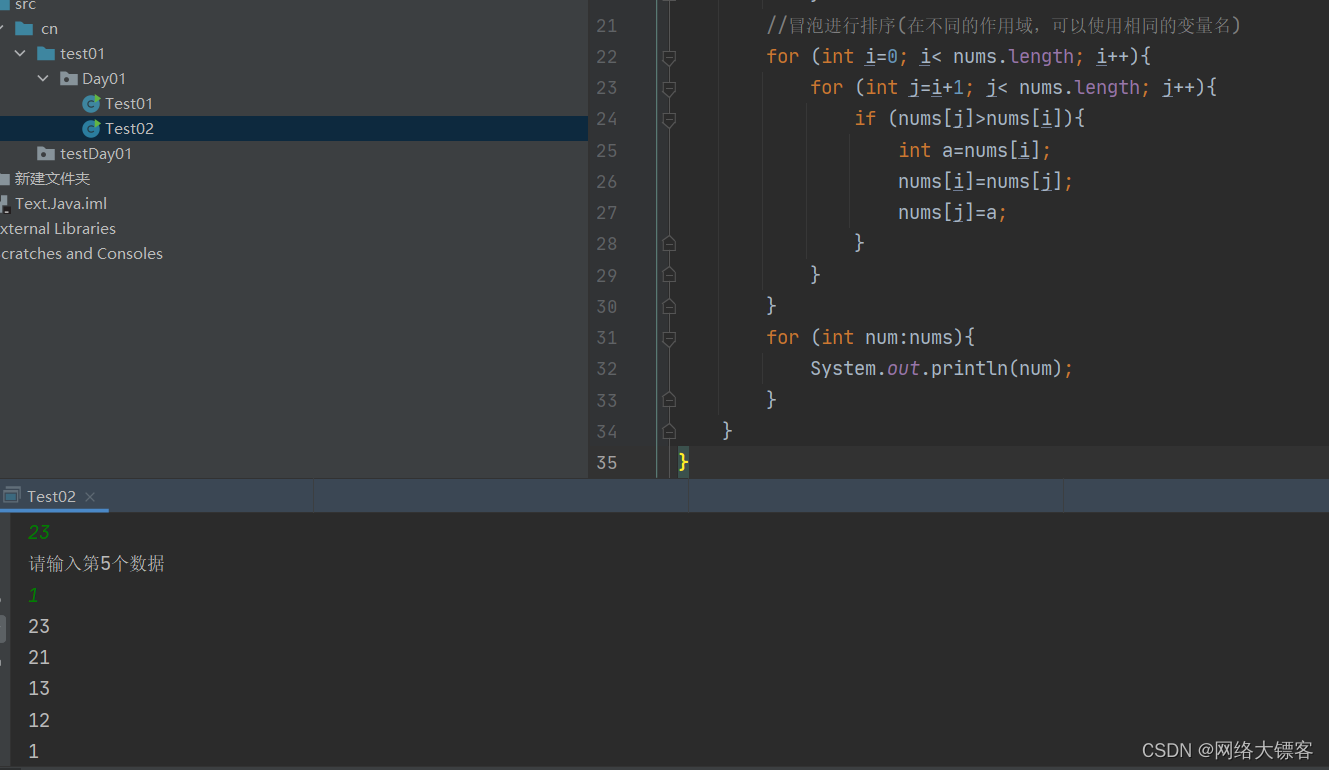Viewport: 1329px width, 770px height.
Task: Click the Test01 class icon
Action: (x=91, y=103)
